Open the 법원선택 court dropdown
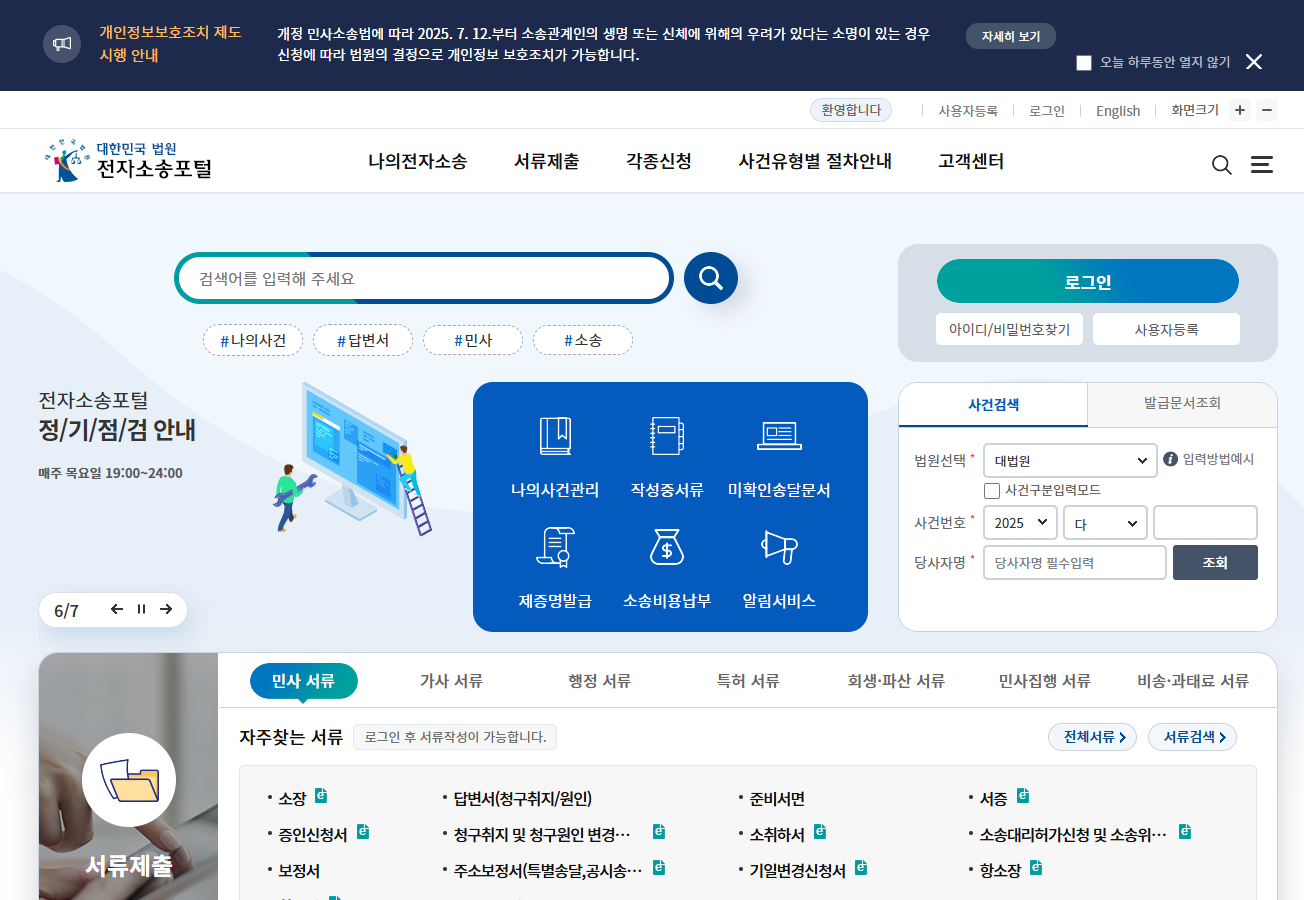This screenshot has width=1304, height=900. [x=1070, y=460]
